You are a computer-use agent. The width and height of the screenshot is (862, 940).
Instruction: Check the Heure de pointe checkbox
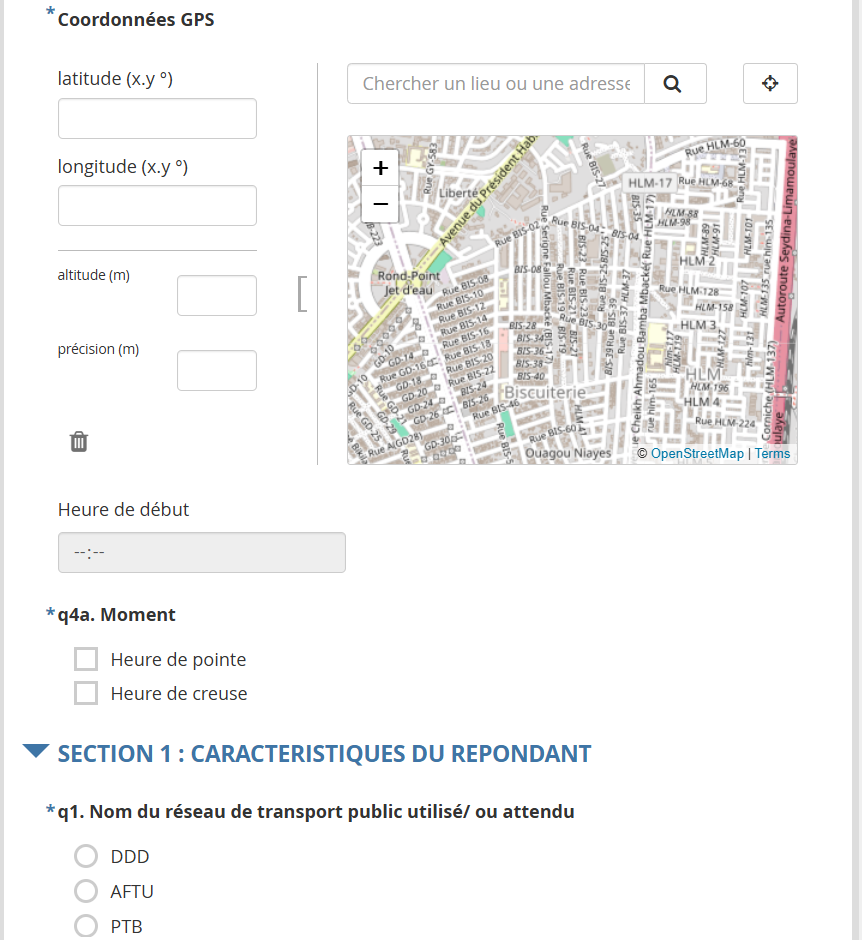87,659
